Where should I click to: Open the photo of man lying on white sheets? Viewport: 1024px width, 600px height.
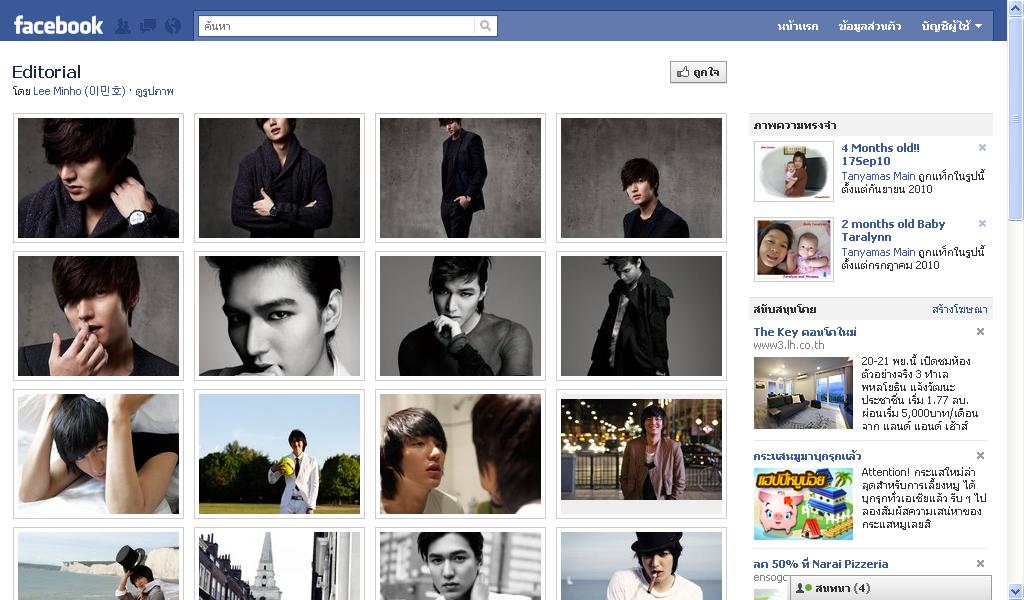point(98,454)
